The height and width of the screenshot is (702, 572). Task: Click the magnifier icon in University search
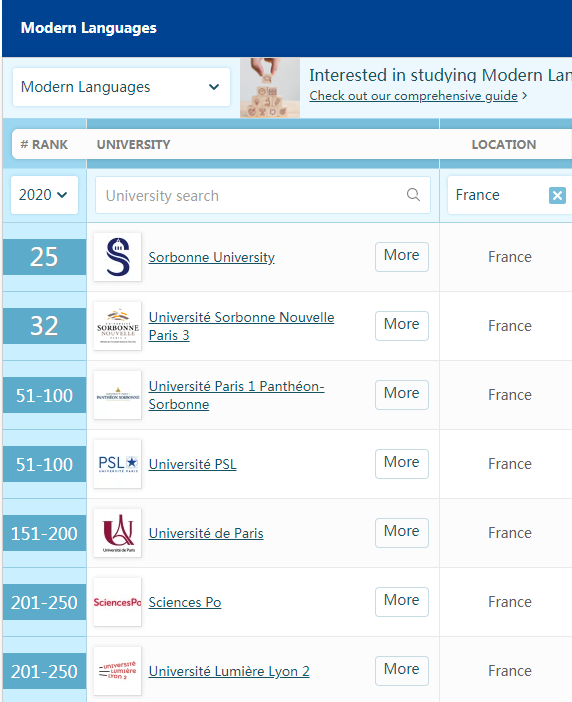click(413, 195)
